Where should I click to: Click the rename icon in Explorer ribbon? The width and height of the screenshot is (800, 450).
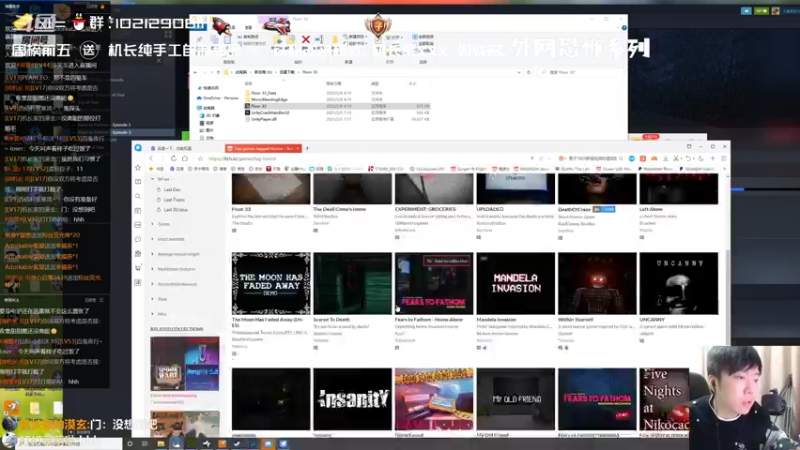pyautogui.click(x=319, y=40)
